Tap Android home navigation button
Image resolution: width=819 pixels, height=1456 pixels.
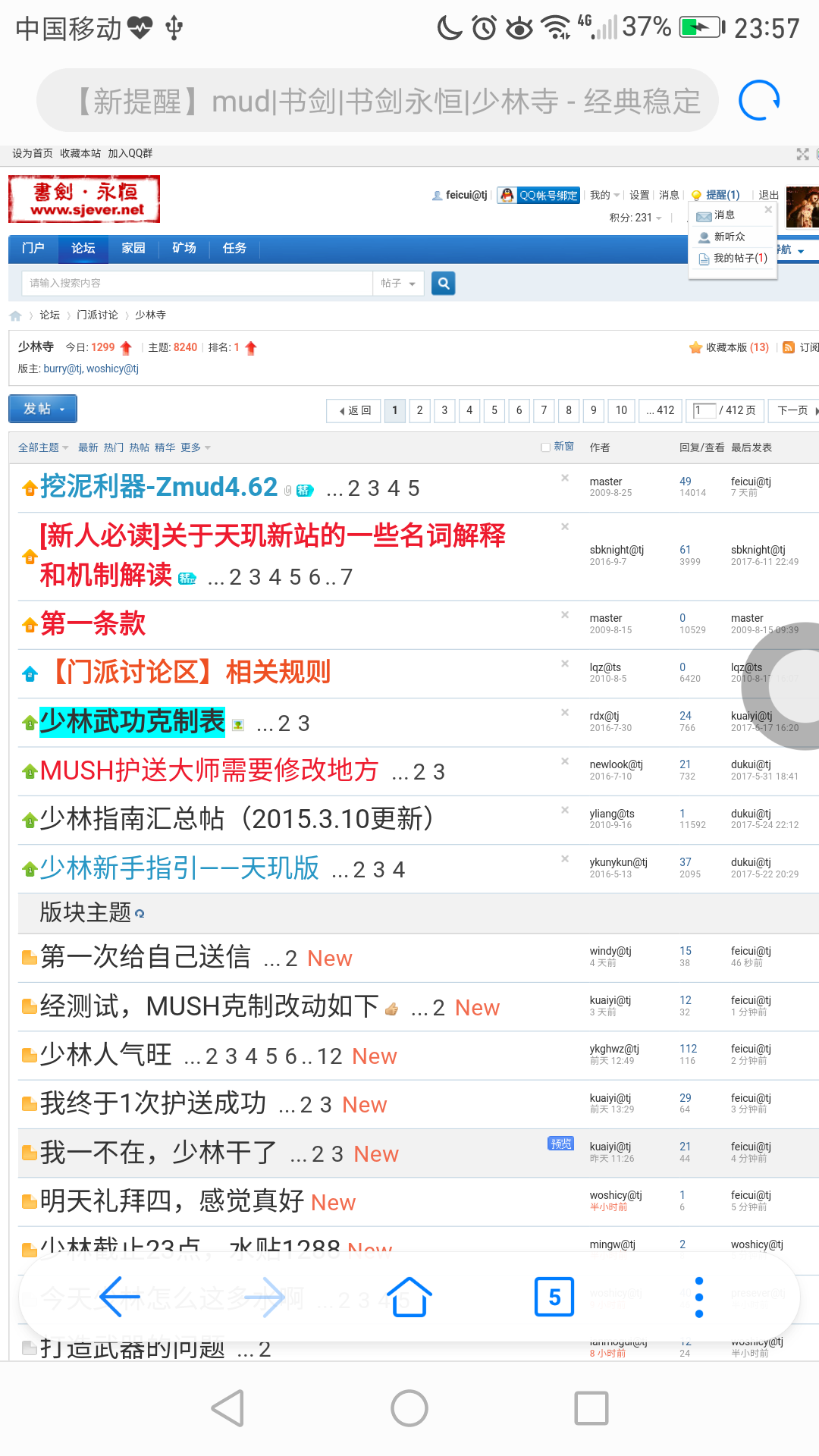pos(409,1408)
